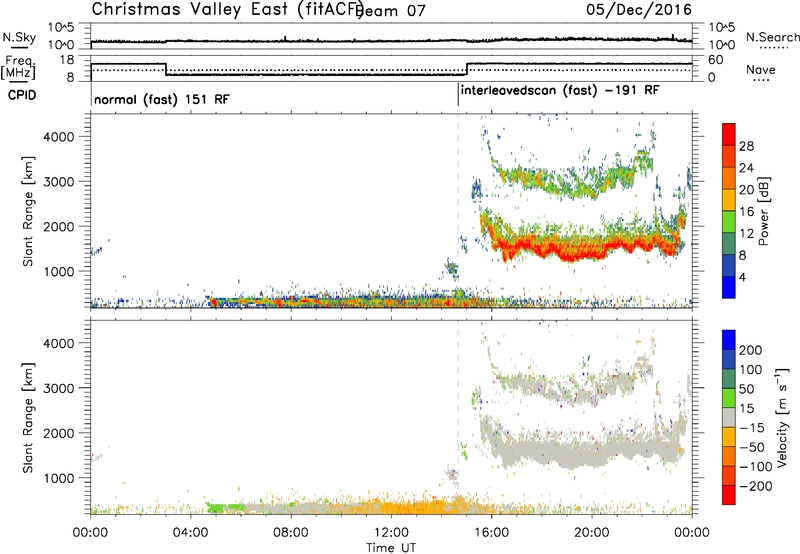Image resolution: width=800 pixels, height=554 pixels.
Task: Click the 'Velocity [m s-1]' color bar label
Action: [782, 417]
